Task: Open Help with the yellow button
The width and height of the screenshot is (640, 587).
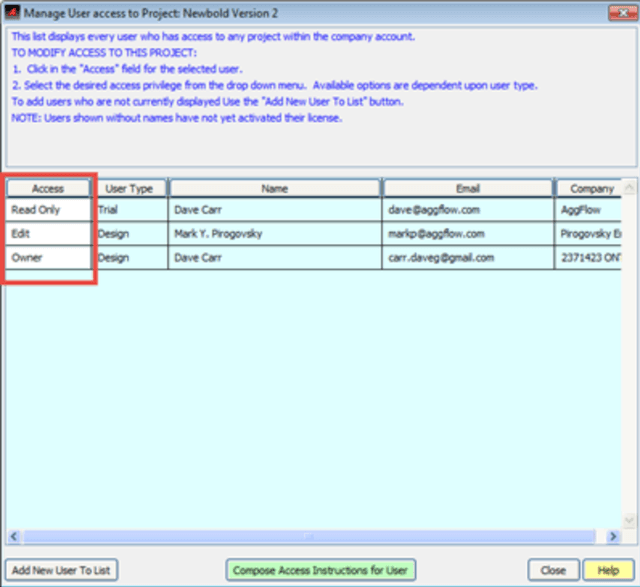Action: tap(608, 570)
